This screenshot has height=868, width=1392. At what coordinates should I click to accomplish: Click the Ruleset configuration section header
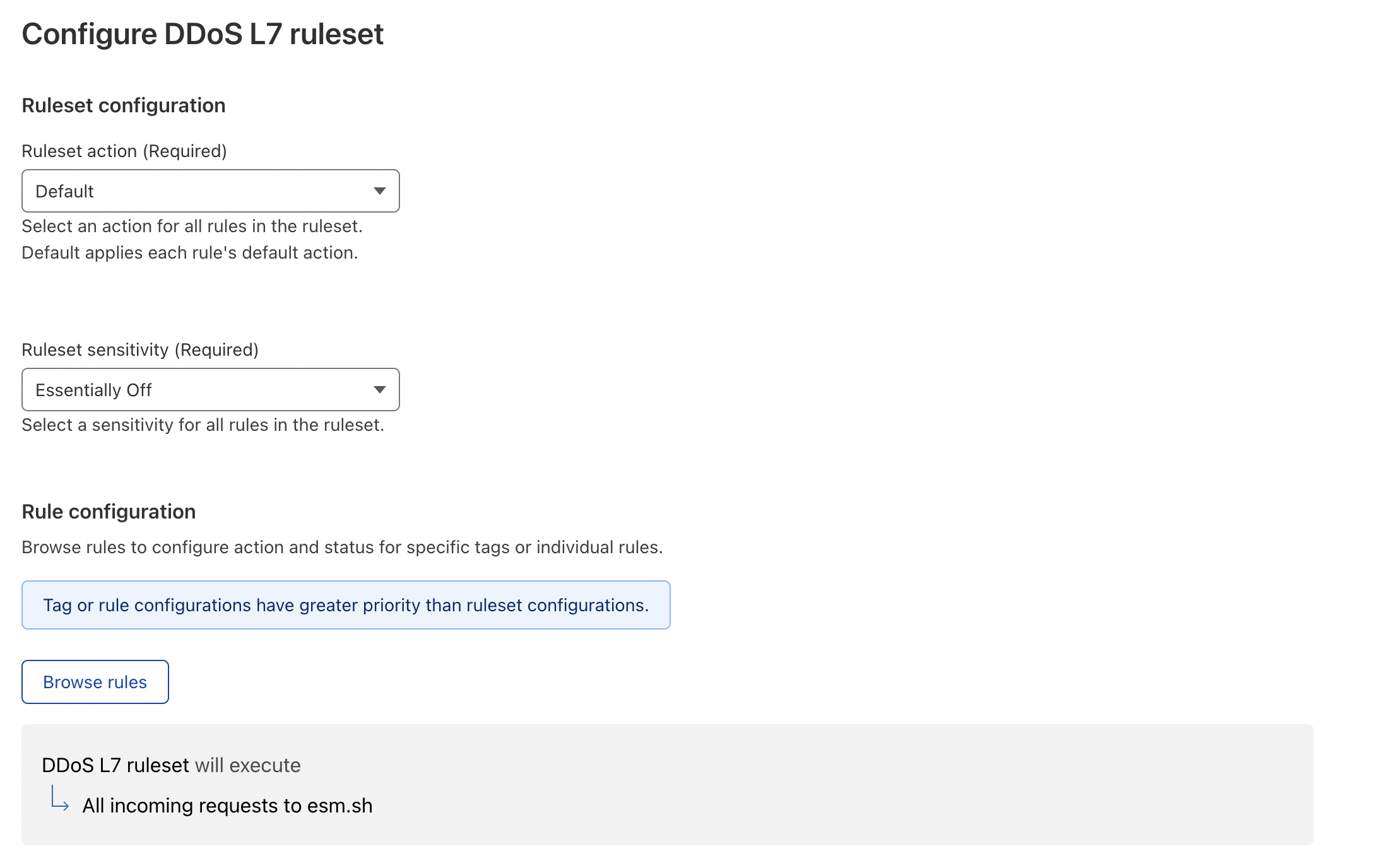point(124,105)
